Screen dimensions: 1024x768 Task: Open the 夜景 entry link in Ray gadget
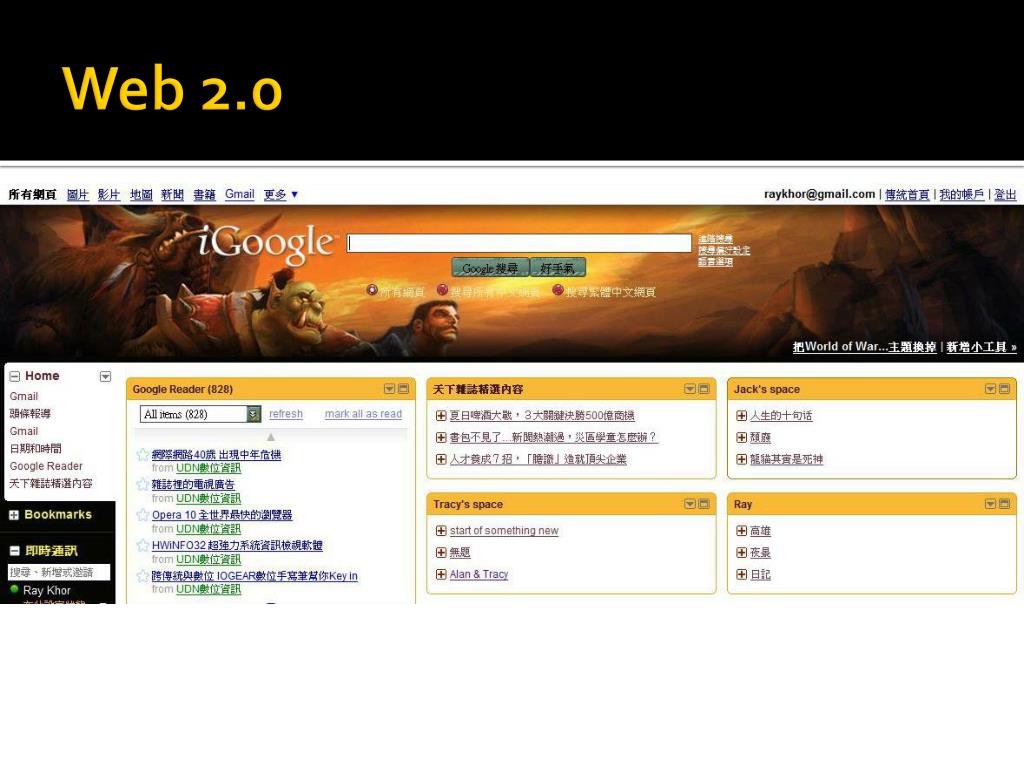[760, 552]
